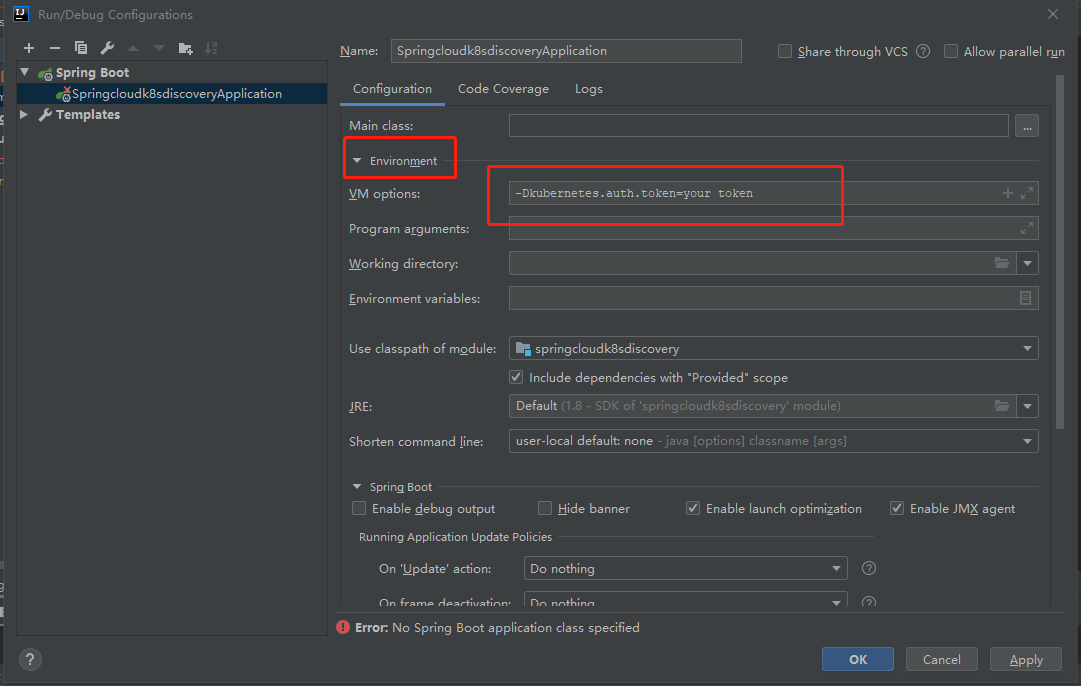The height and width of the screenshot is (686, 1081).
Task: Expand the Templates tree node
Action: click(24, 114)
